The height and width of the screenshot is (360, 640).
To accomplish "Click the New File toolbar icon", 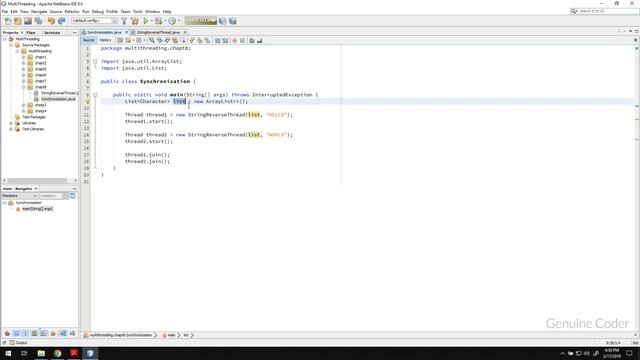I will [x=8, y=21].
